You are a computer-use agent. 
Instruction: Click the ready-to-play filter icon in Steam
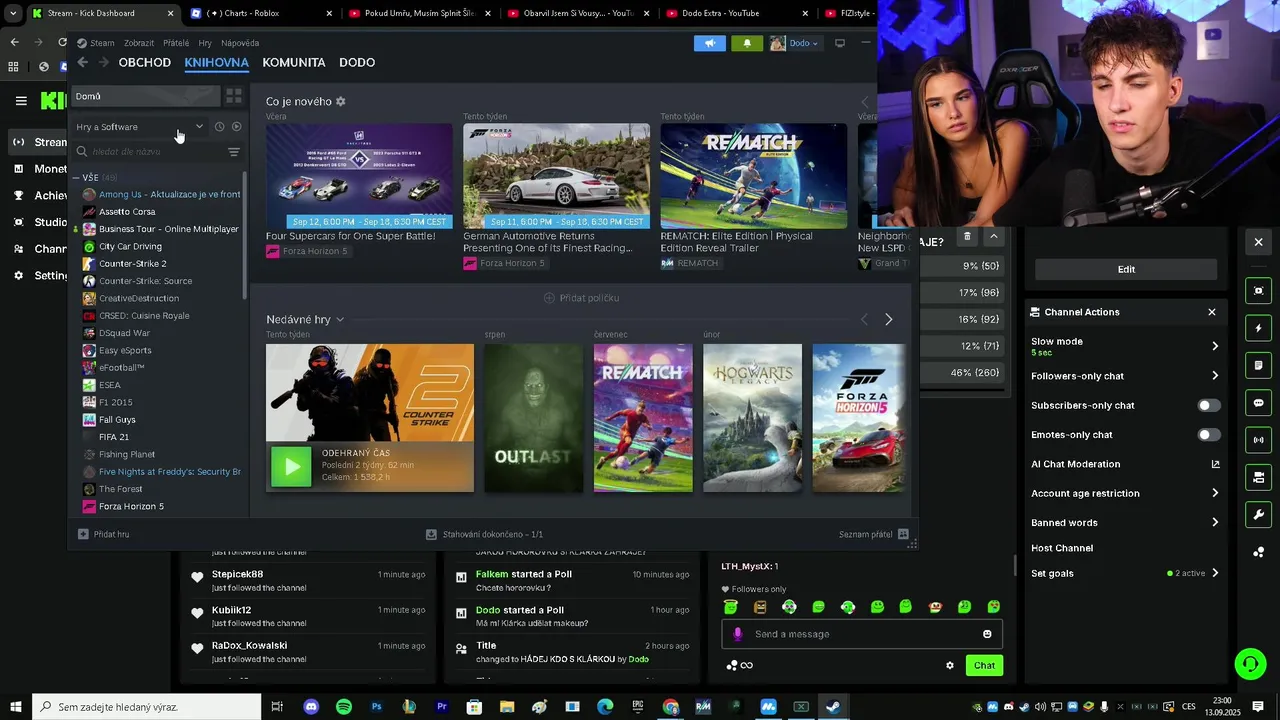point(237,127)
